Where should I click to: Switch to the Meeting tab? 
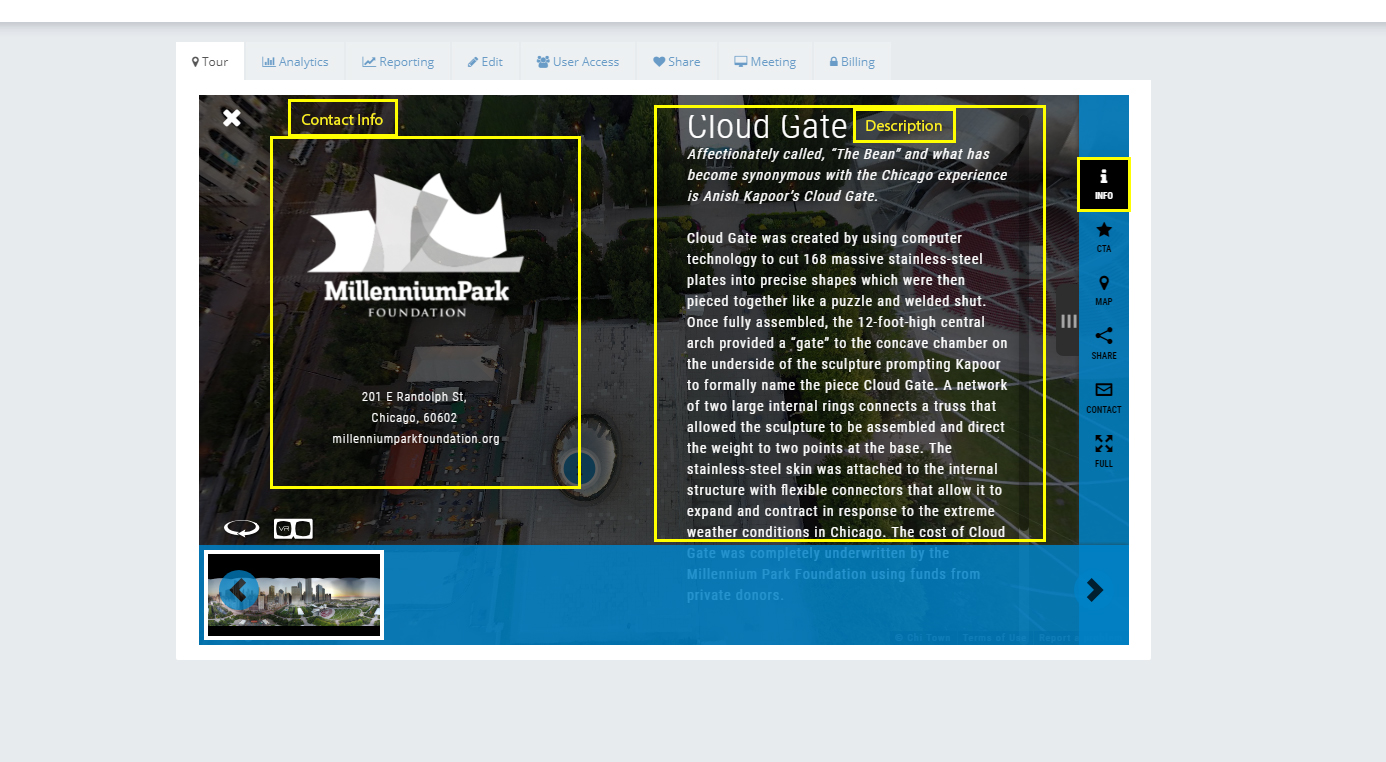pos(765,61)
